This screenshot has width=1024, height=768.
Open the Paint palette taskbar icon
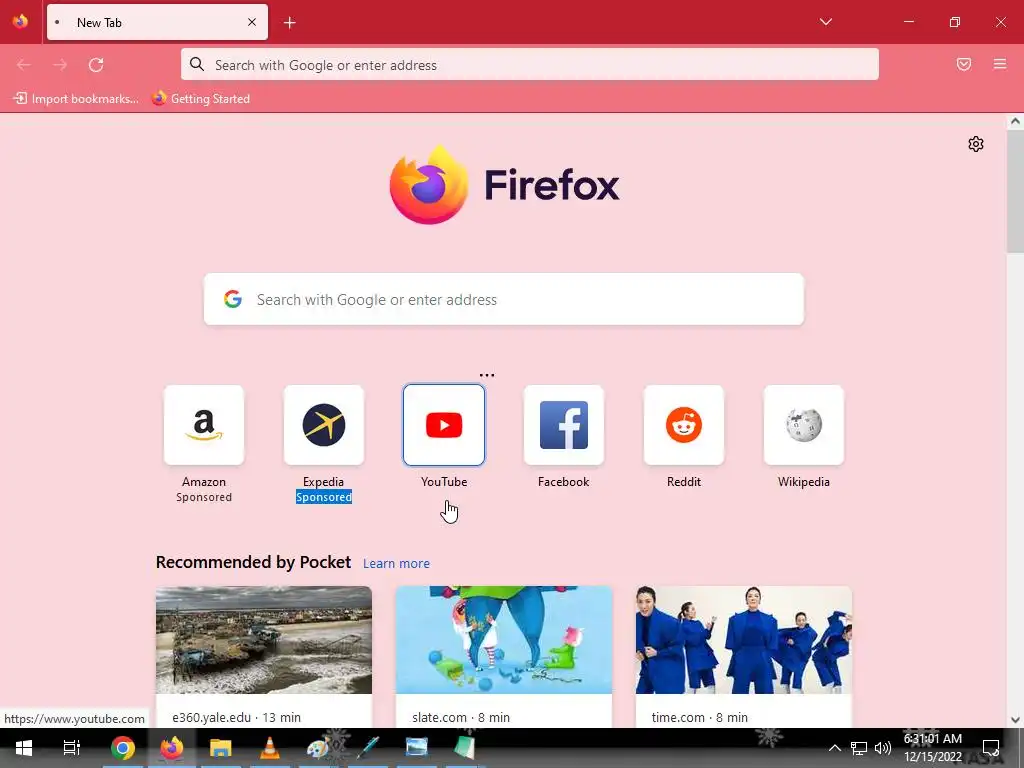tap(318, 748)
